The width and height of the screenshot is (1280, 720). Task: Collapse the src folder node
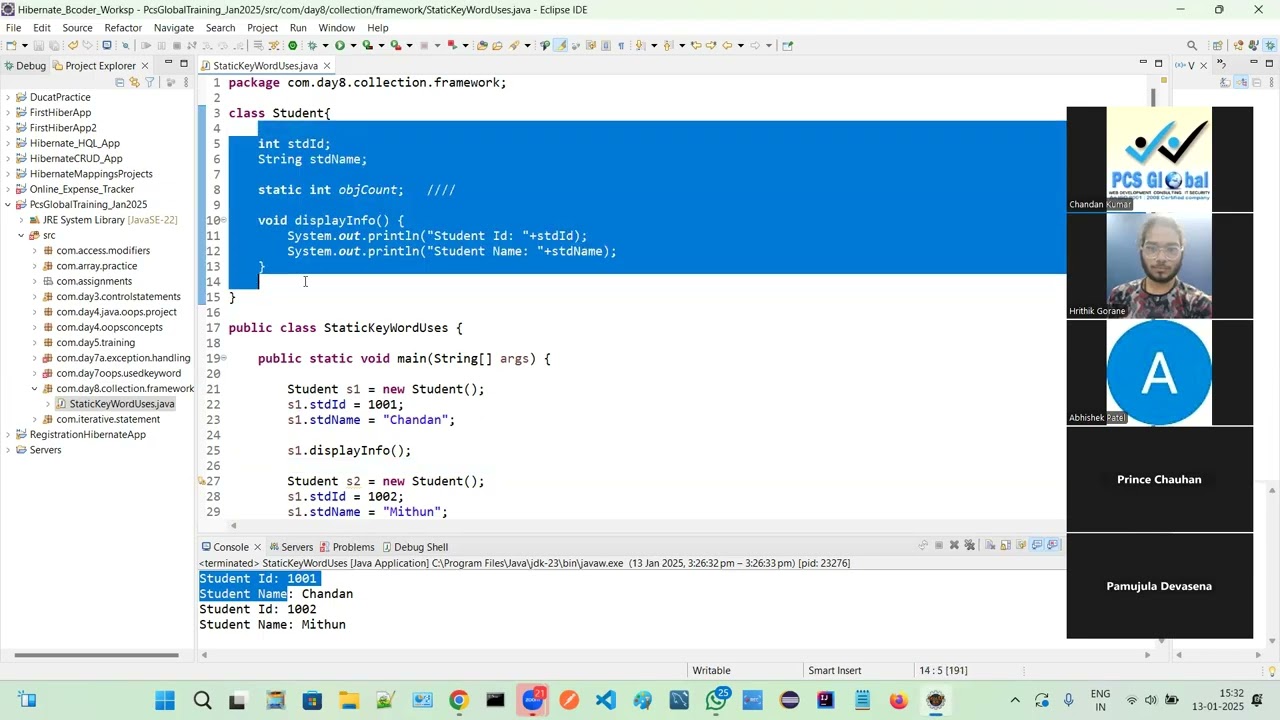coord(21,236)
